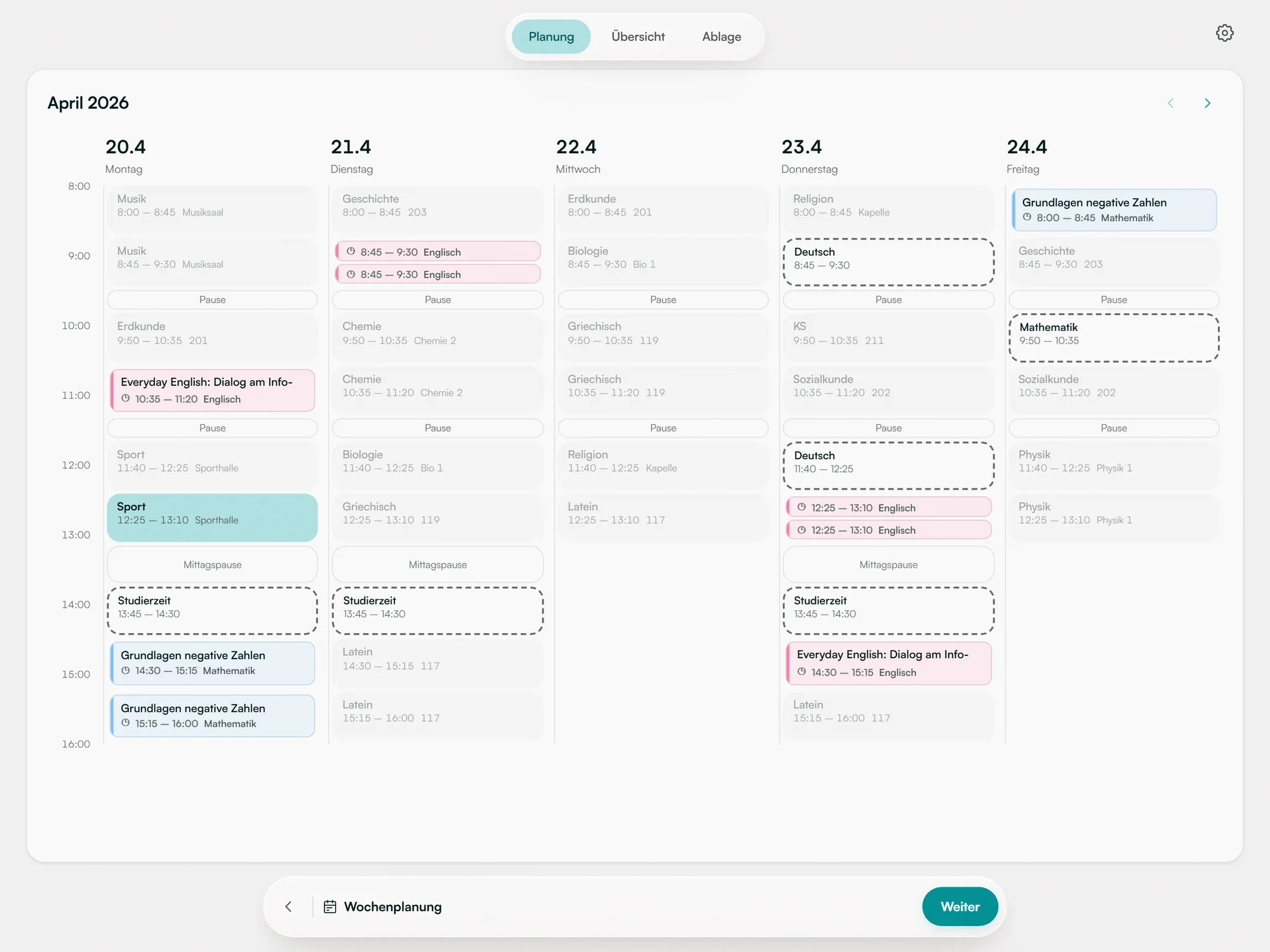Open Everyday English card on Monday 10:35
The image size is (1270, 952).
pyautogui.click(x=212, y=390)
